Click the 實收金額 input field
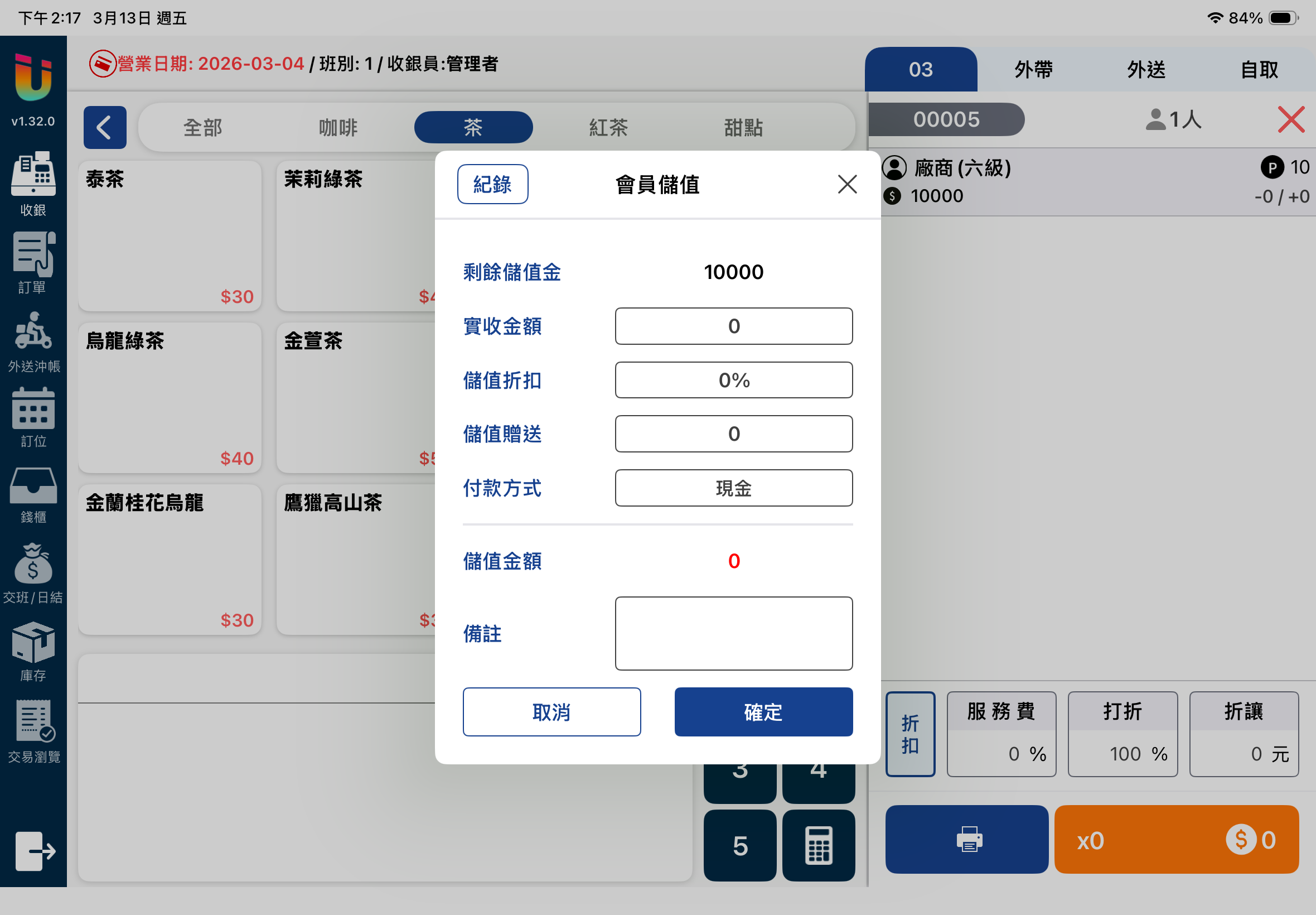1316x915 pixels. pyautogui.click(x=733, y=326)
